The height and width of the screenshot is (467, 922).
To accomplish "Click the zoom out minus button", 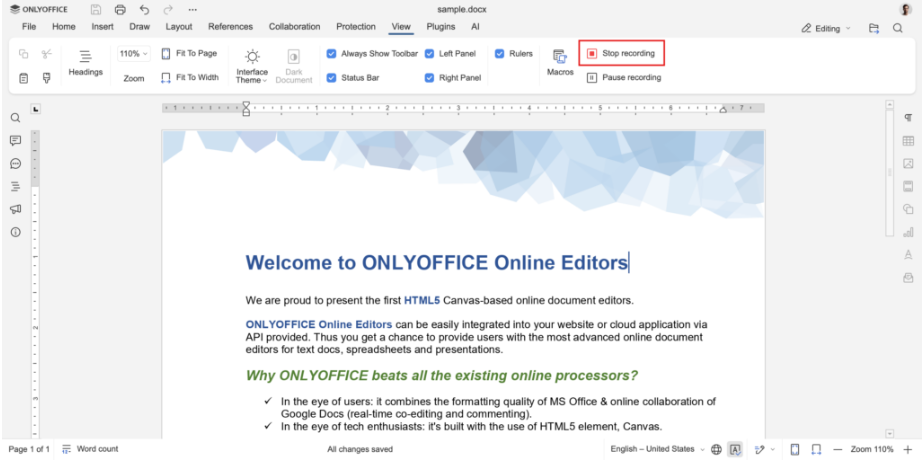I will (x=838, y=450).
